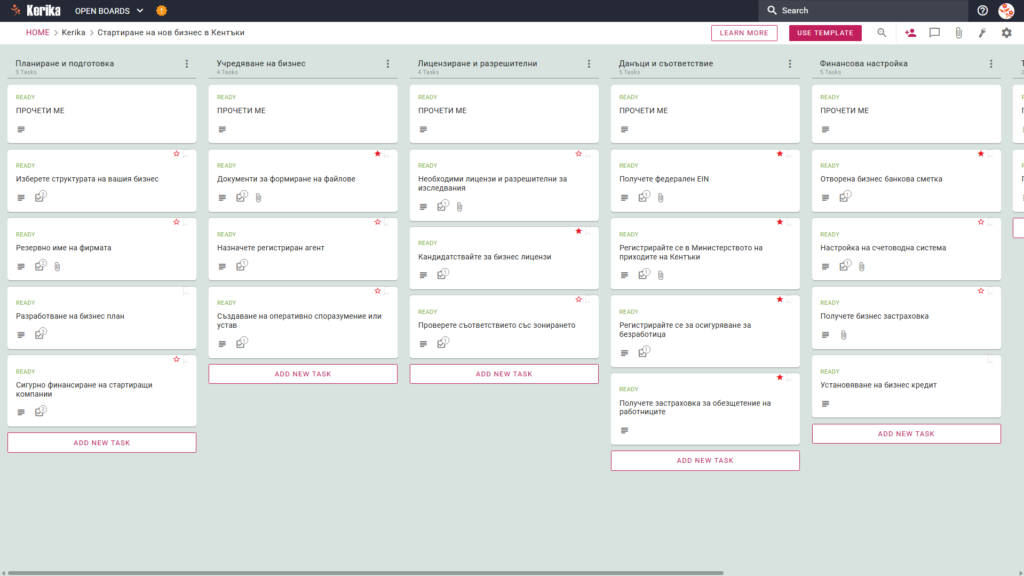This screenshot has height=576, width=1024.
Task: Open the Учредяване на бизнес column menu
Action: click(x=388, y=64)
